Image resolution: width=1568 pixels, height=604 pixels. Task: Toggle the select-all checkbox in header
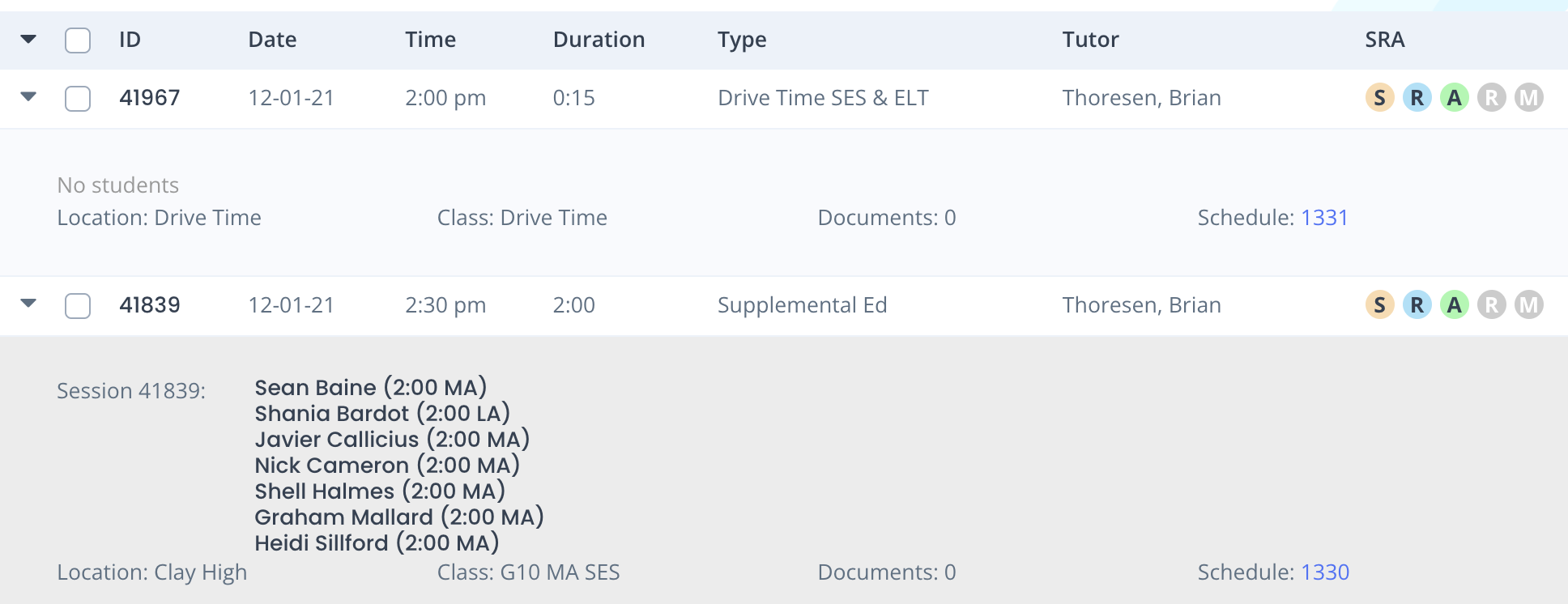(x=78, y=40)
